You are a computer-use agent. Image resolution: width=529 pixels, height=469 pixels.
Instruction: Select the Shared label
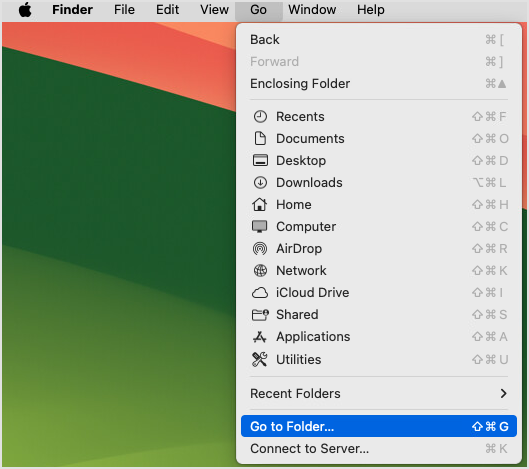297,314
